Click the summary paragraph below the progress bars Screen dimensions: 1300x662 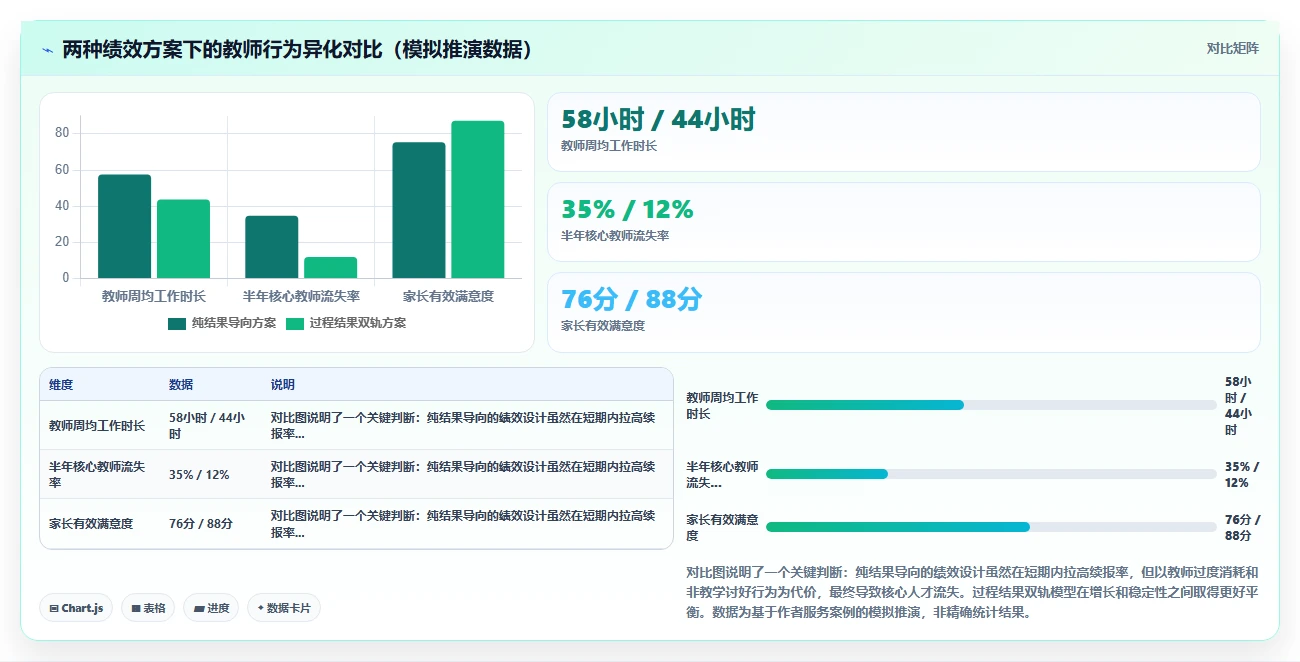tap(972, 592)
